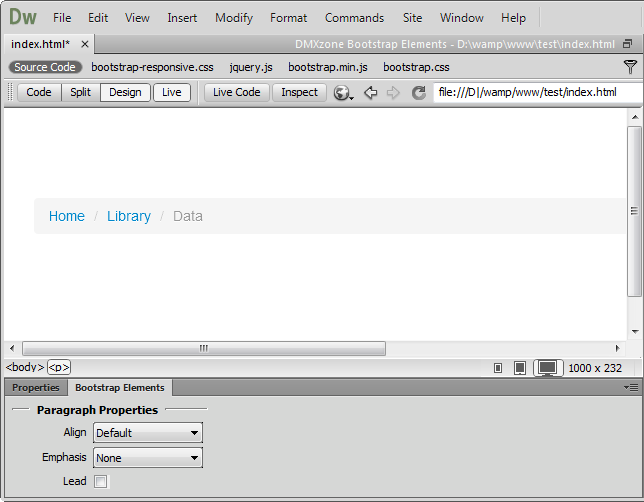Open the Insert menu

point(182,18)
